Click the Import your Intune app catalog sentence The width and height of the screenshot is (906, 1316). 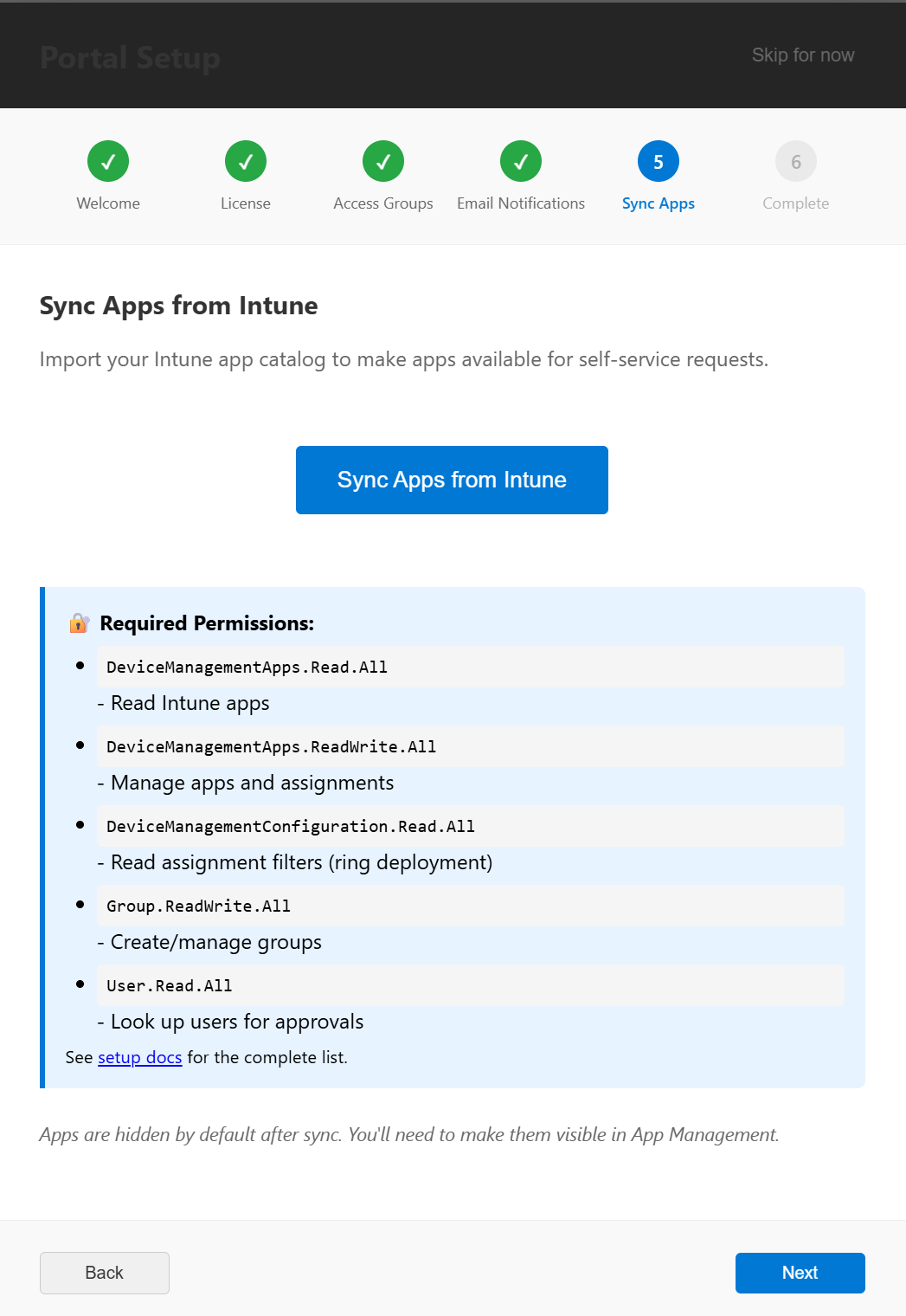point(404,359)
